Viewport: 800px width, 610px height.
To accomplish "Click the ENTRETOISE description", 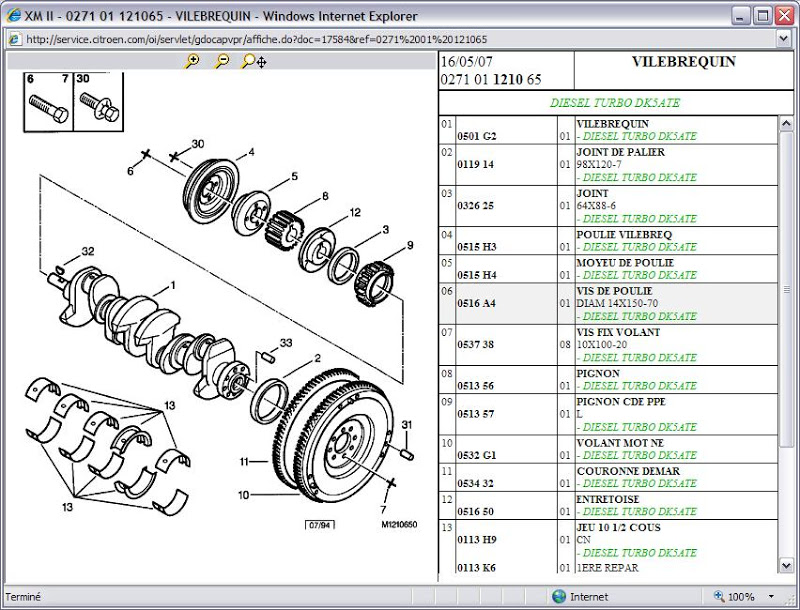I will coord(607,499).
